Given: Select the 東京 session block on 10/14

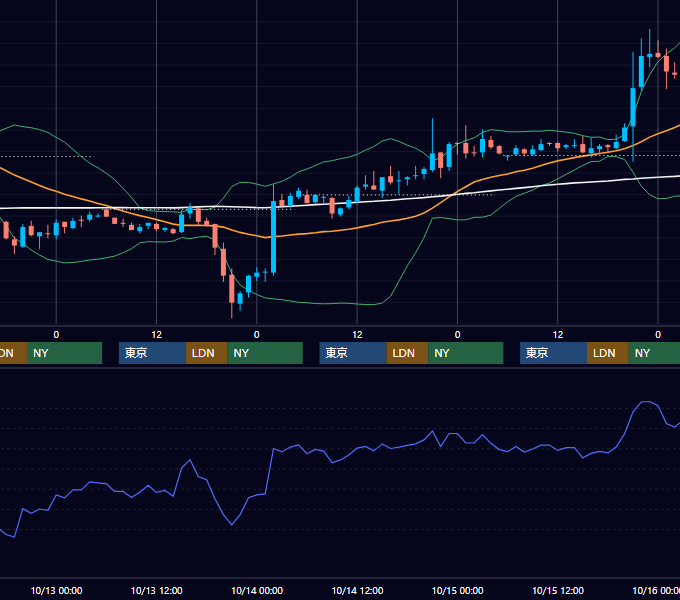Looking at the screenshot, I should [353, 353].
